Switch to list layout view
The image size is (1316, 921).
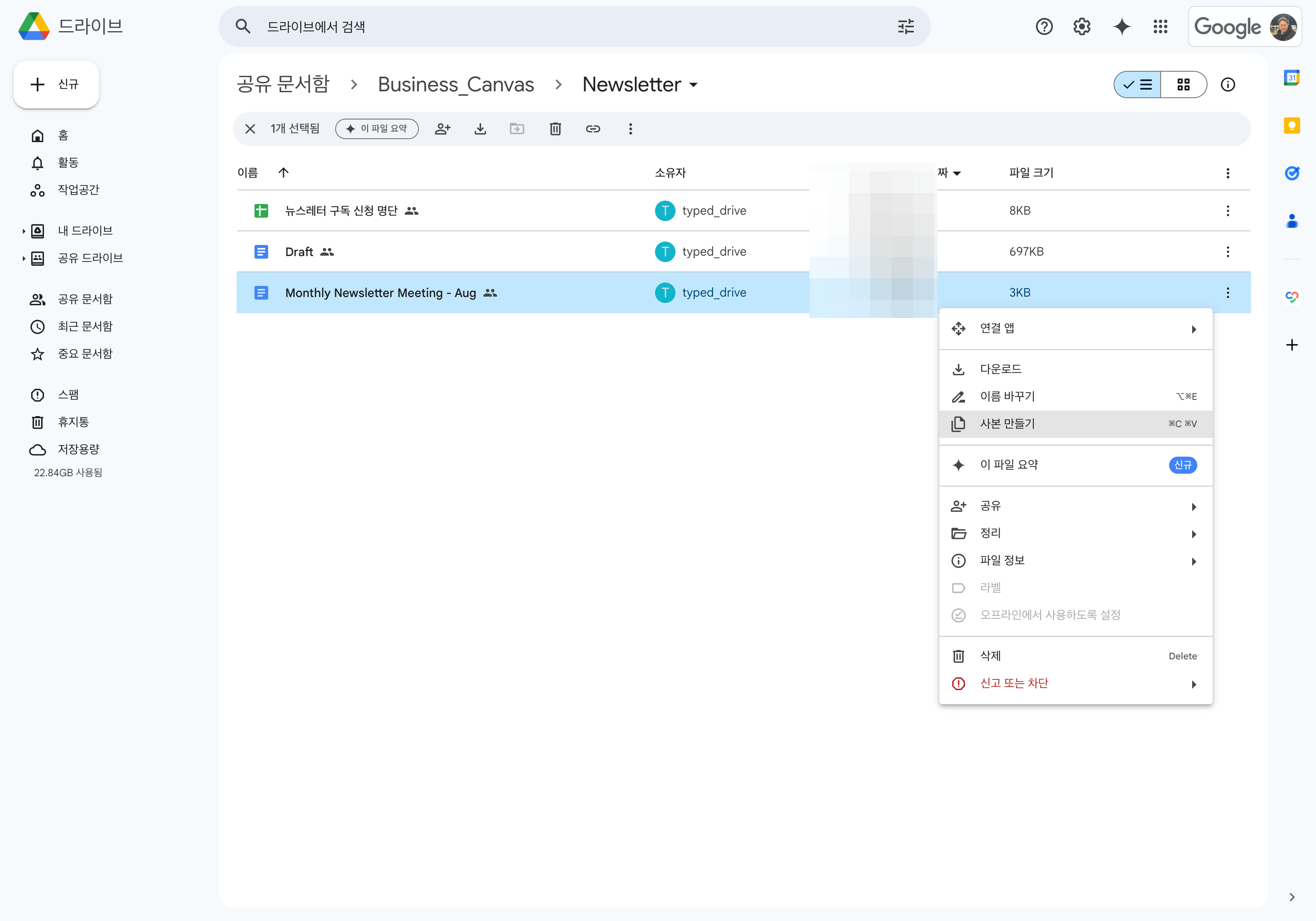click(x=1137, y=85)
